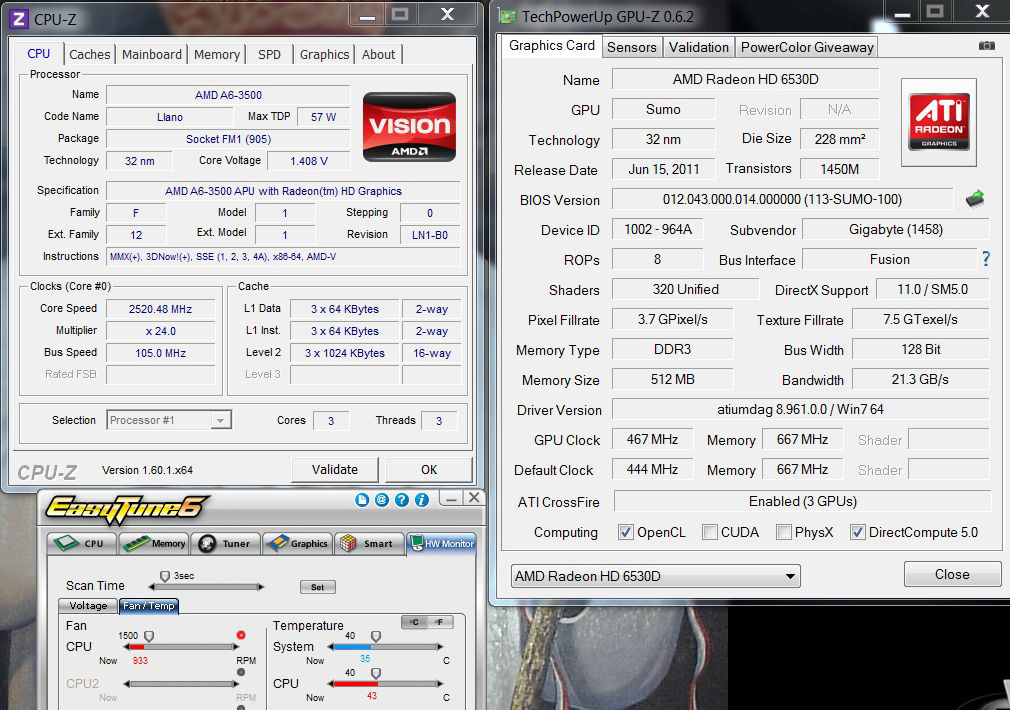The height and width of the screenshot is (710, 1010).
Task: Switch to the Voltage sub-tab
Action: [88, 606]
